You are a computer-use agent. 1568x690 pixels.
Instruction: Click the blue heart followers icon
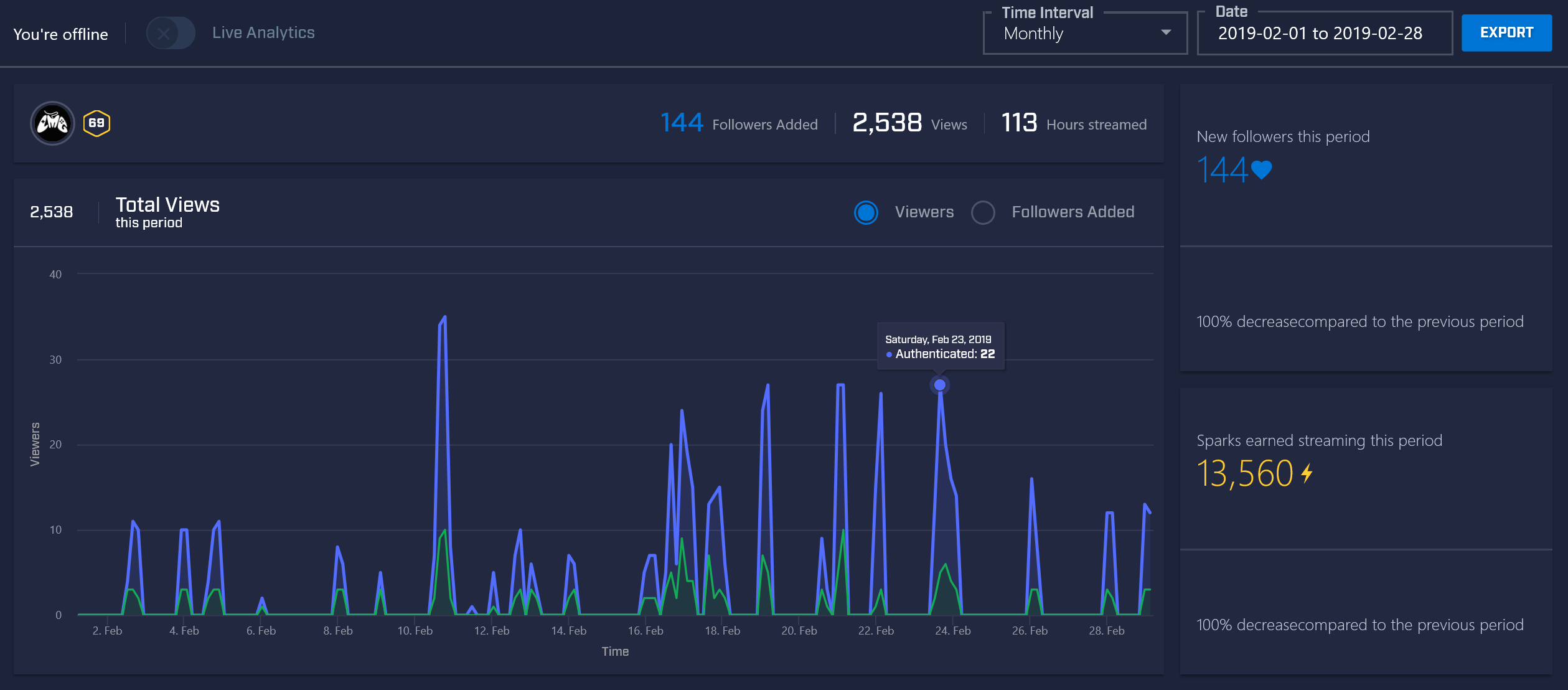click(1261, 169)
